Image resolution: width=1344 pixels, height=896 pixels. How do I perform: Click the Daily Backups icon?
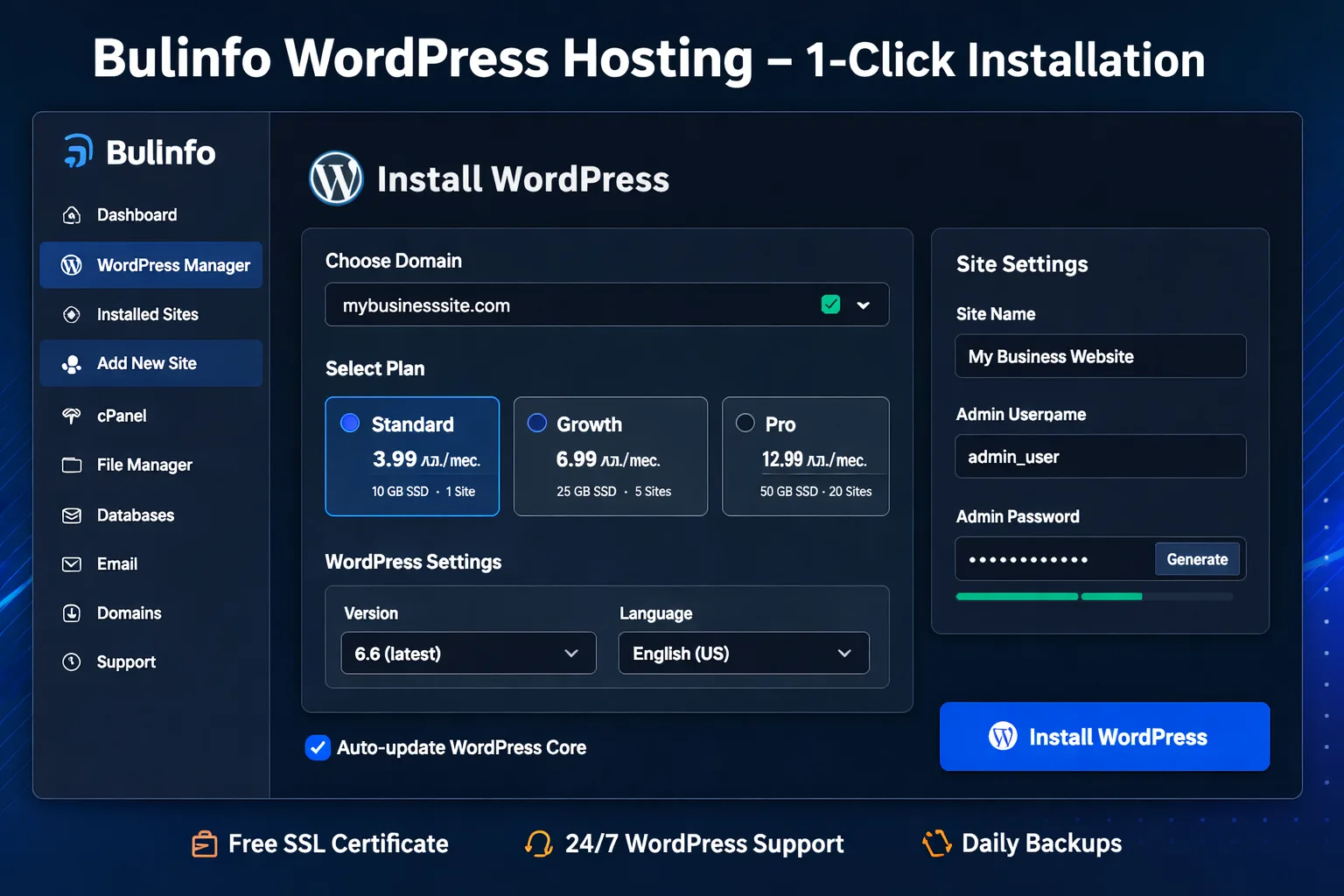[936, 843]
